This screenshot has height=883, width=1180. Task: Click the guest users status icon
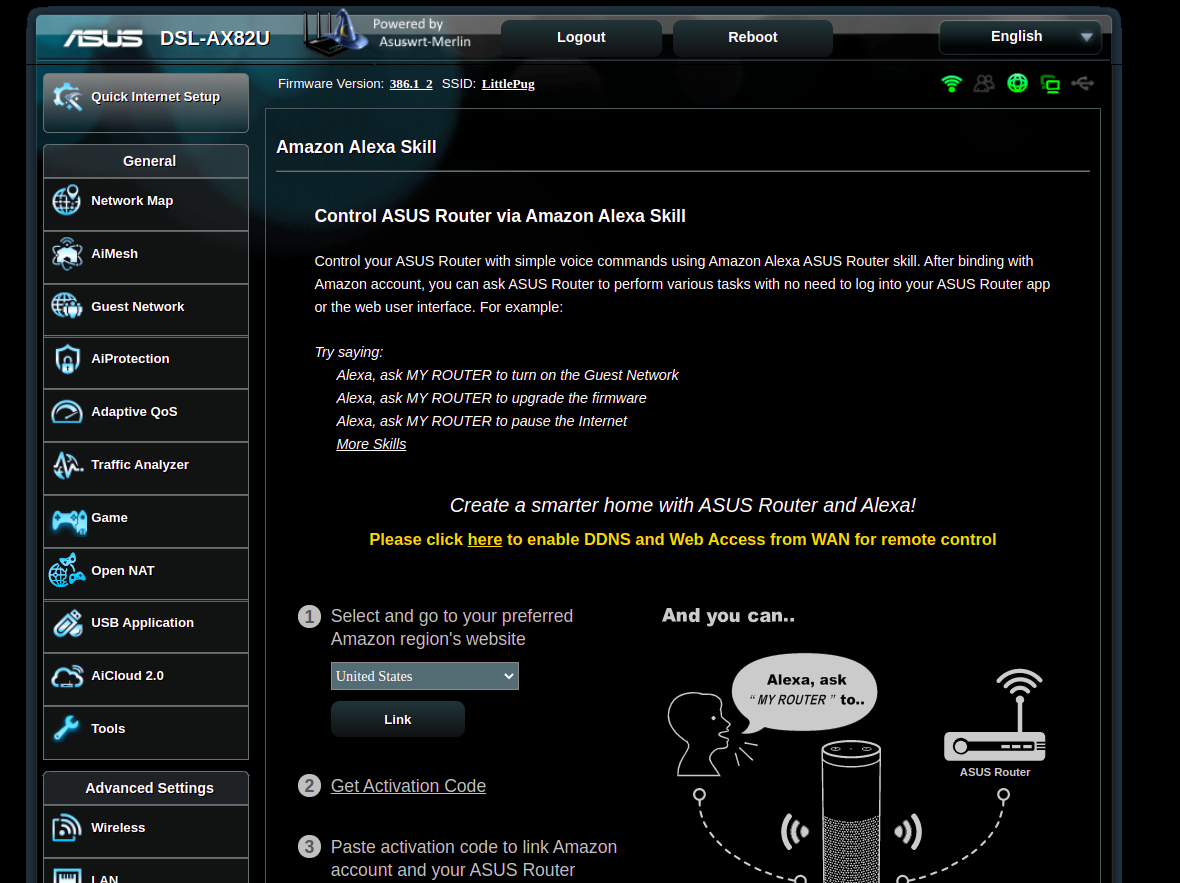[984, 84]
